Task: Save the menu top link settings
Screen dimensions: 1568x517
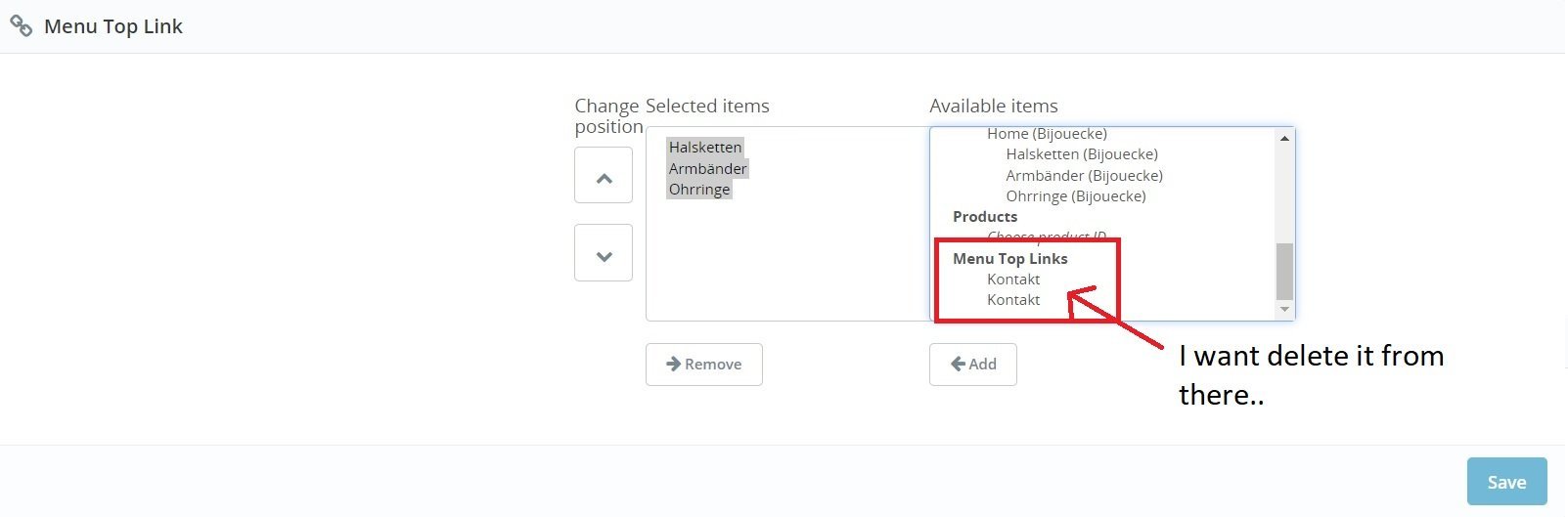Action: pyautogui.click(x=1505, y=482)
